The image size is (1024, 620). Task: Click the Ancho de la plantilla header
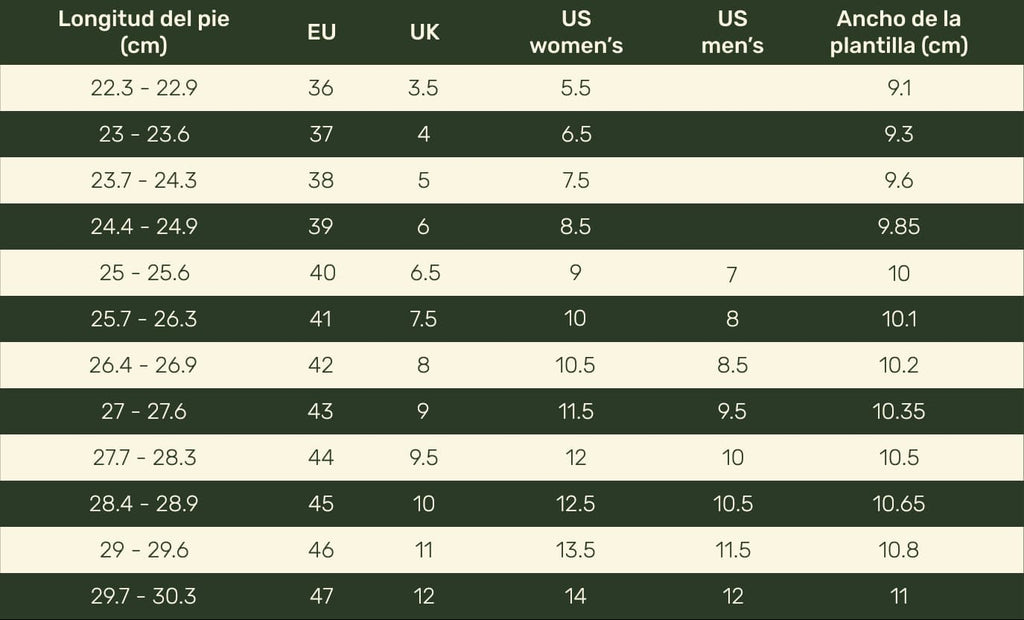click(899, 33)
